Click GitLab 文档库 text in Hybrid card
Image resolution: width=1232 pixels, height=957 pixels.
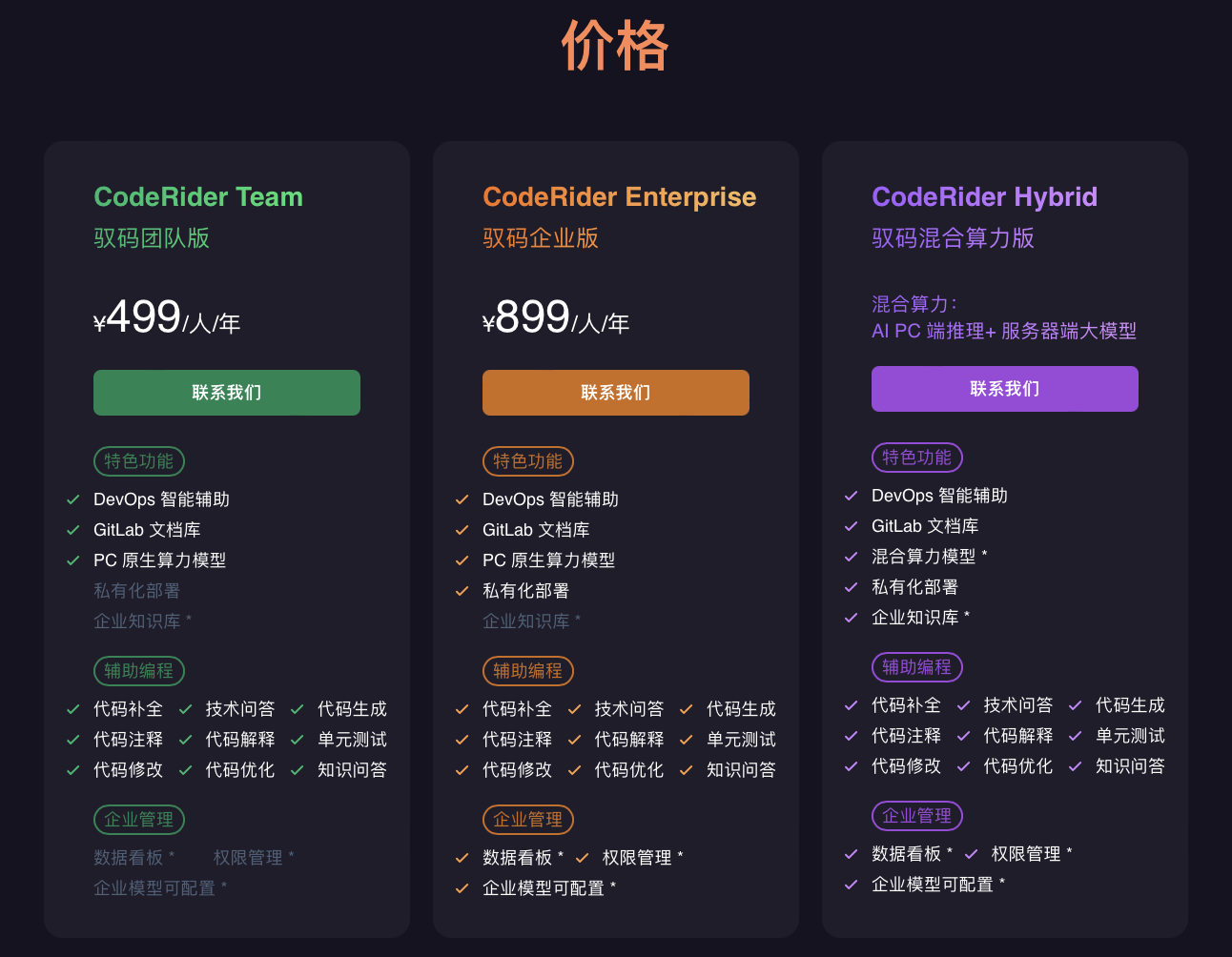click(x=925, y=526)
